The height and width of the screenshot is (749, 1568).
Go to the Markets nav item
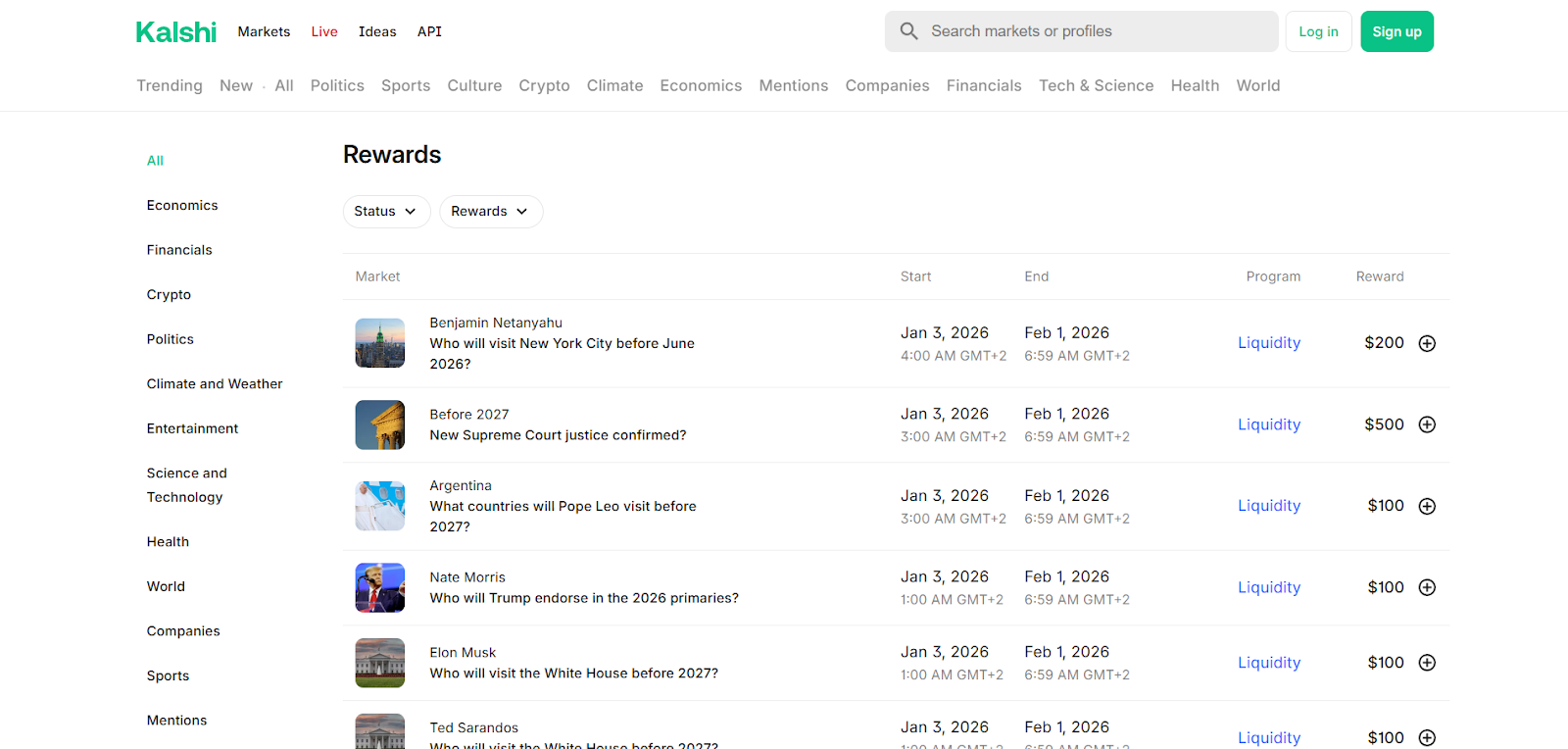(264, 31)
